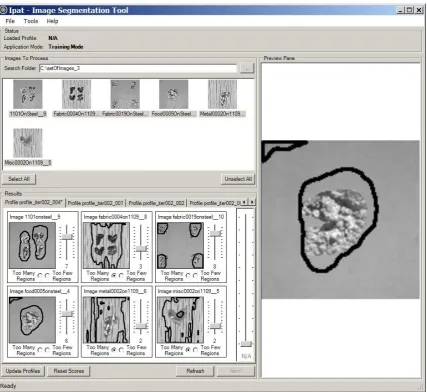The width and height of the screenshot is (427, 392).
Task: Click the 'Image 1101onsteel__9' card title
Action: coord(35,217)
